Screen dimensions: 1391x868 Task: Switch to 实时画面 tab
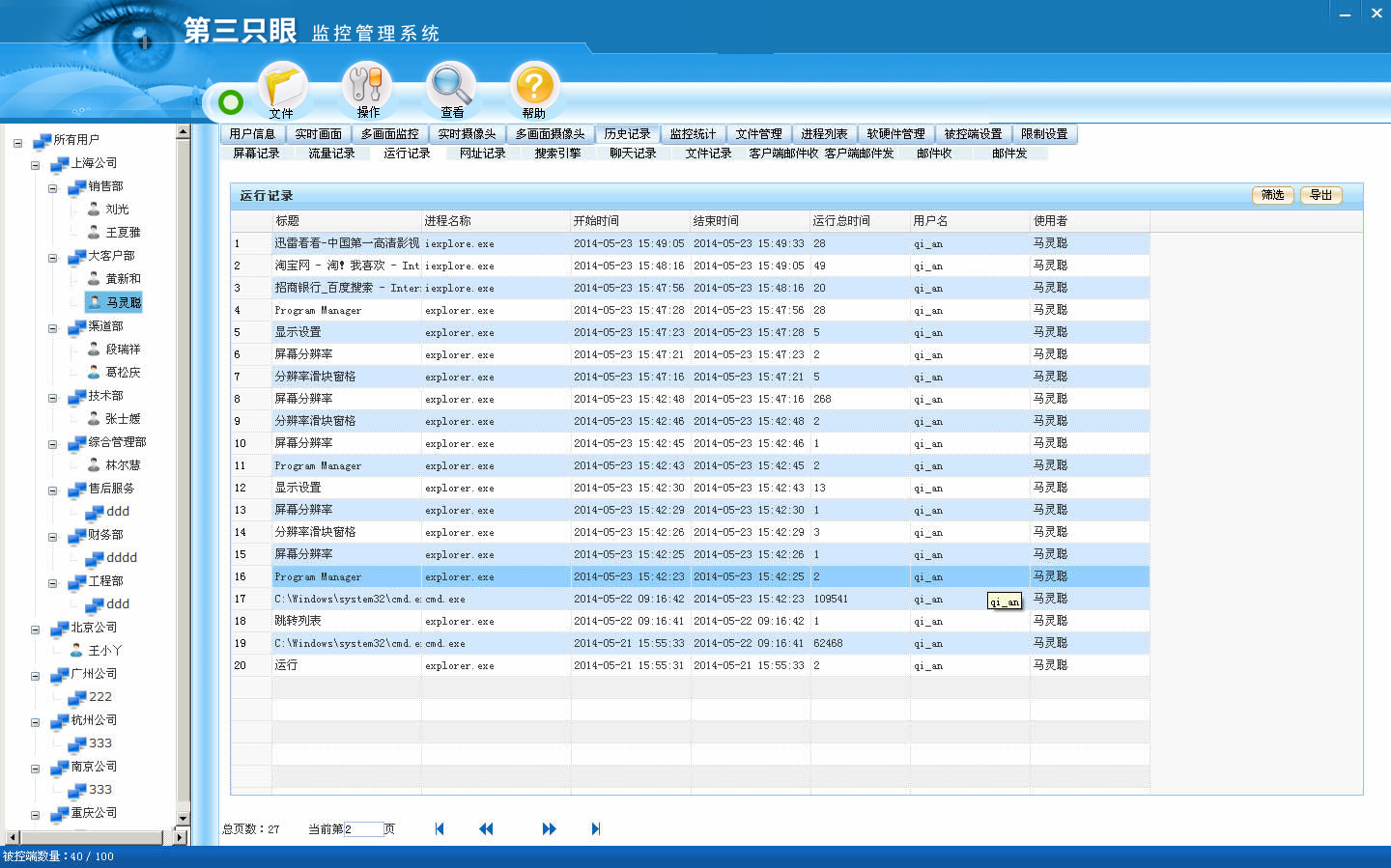point(318,134)
